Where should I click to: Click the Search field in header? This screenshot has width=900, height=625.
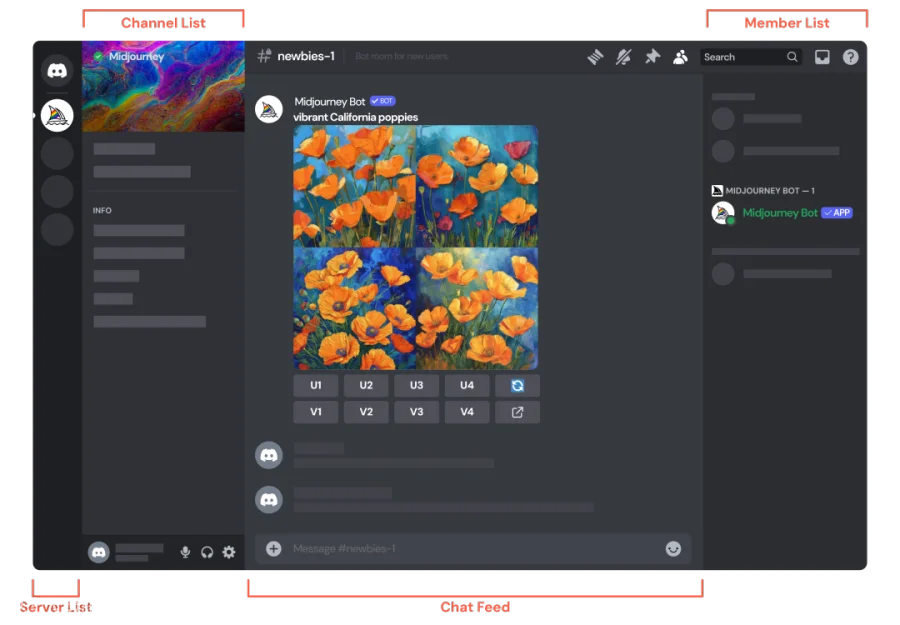pyautogui.click(x=750, y=57)
